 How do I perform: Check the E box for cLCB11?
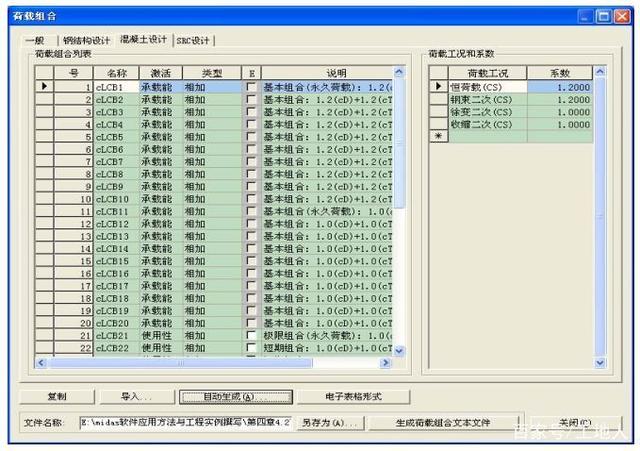pos(251,211)
